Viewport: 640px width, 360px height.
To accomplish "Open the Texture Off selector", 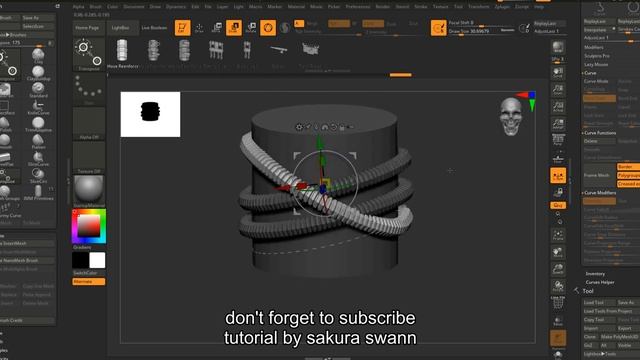I will click(89, 158).
